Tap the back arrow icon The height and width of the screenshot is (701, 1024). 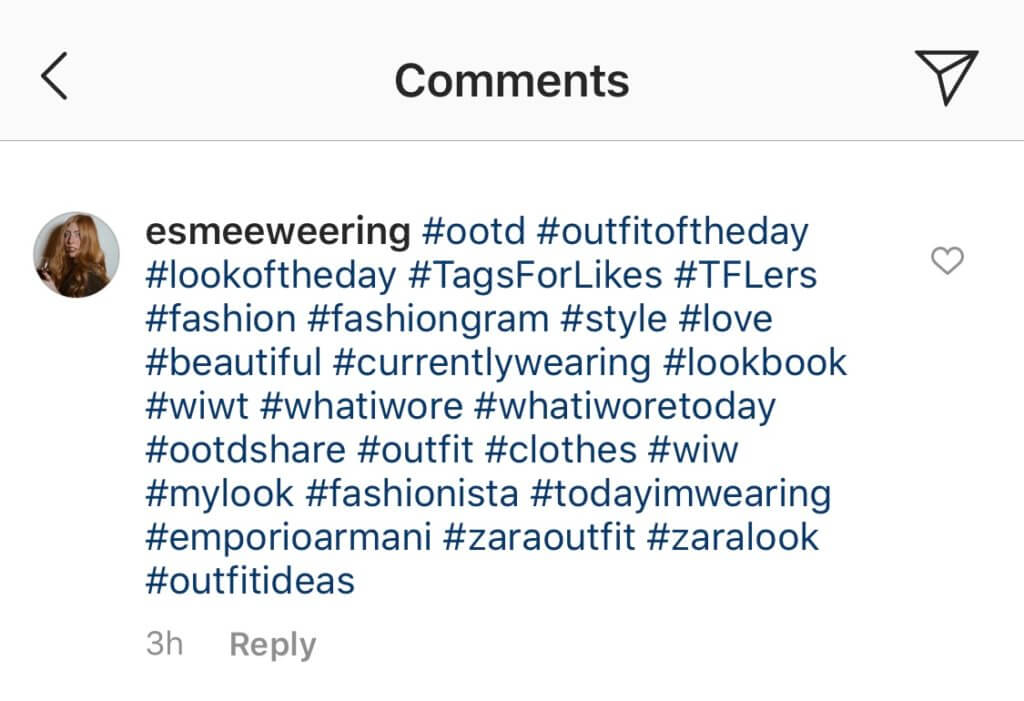coord(54,78)
